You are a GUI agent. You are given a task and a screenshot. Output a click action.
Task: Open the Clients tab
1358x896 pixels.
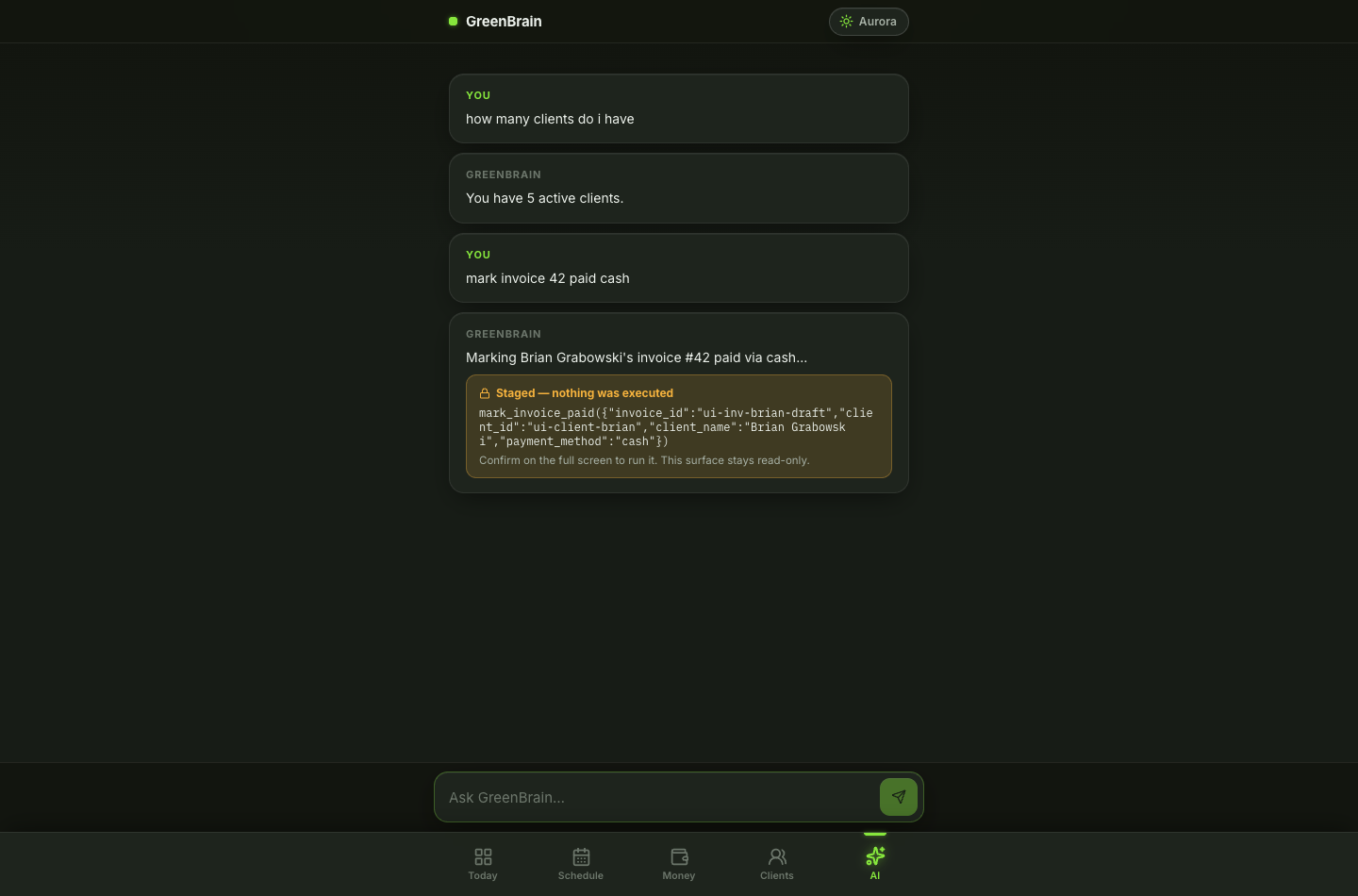click(777, 864)
